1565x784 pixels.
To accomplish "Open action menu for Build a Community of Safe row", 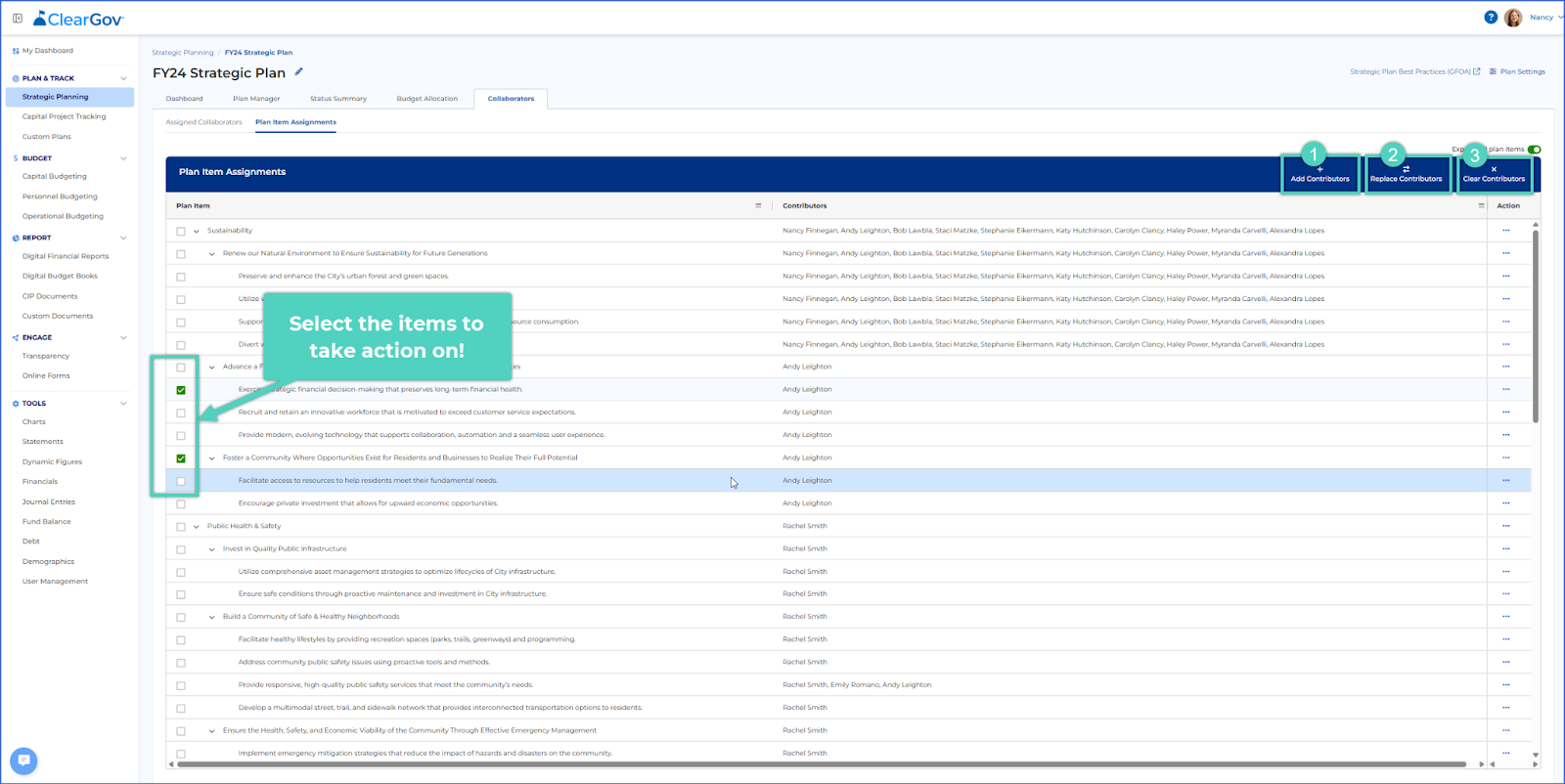I will (1506, 617).
